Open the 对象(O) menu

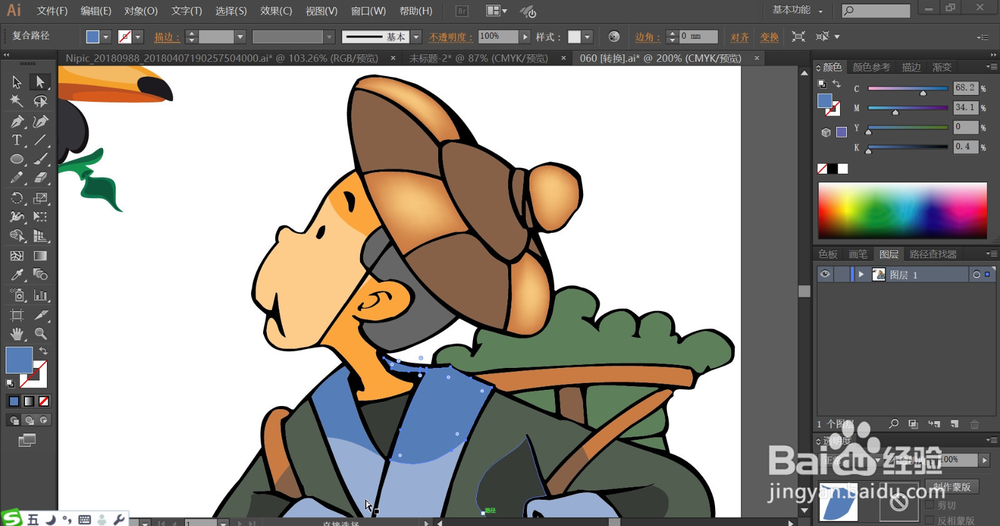pos(140,11)
